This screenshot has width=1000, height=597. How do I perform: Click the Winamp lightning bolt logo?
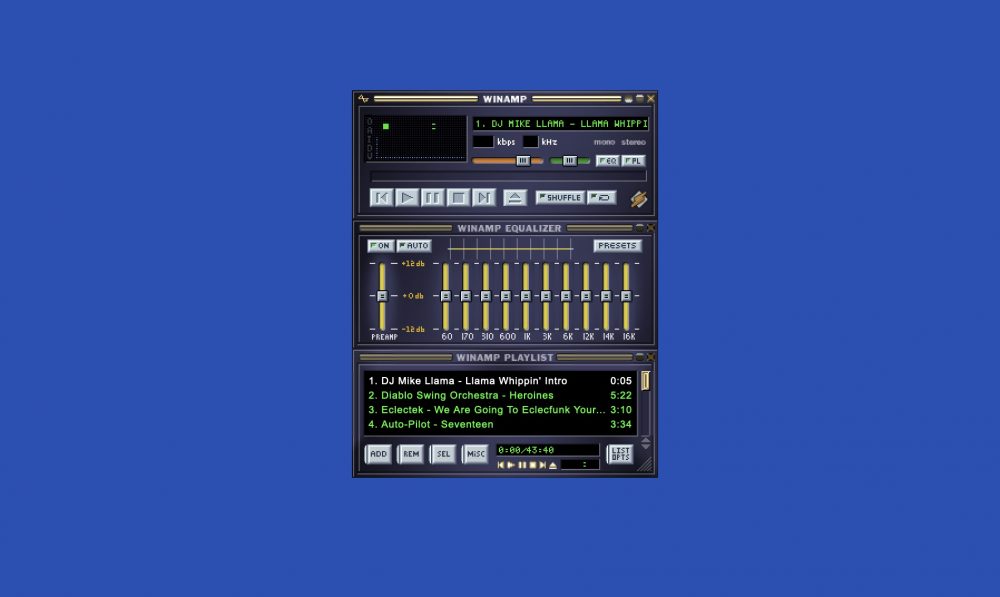(638, 199)
